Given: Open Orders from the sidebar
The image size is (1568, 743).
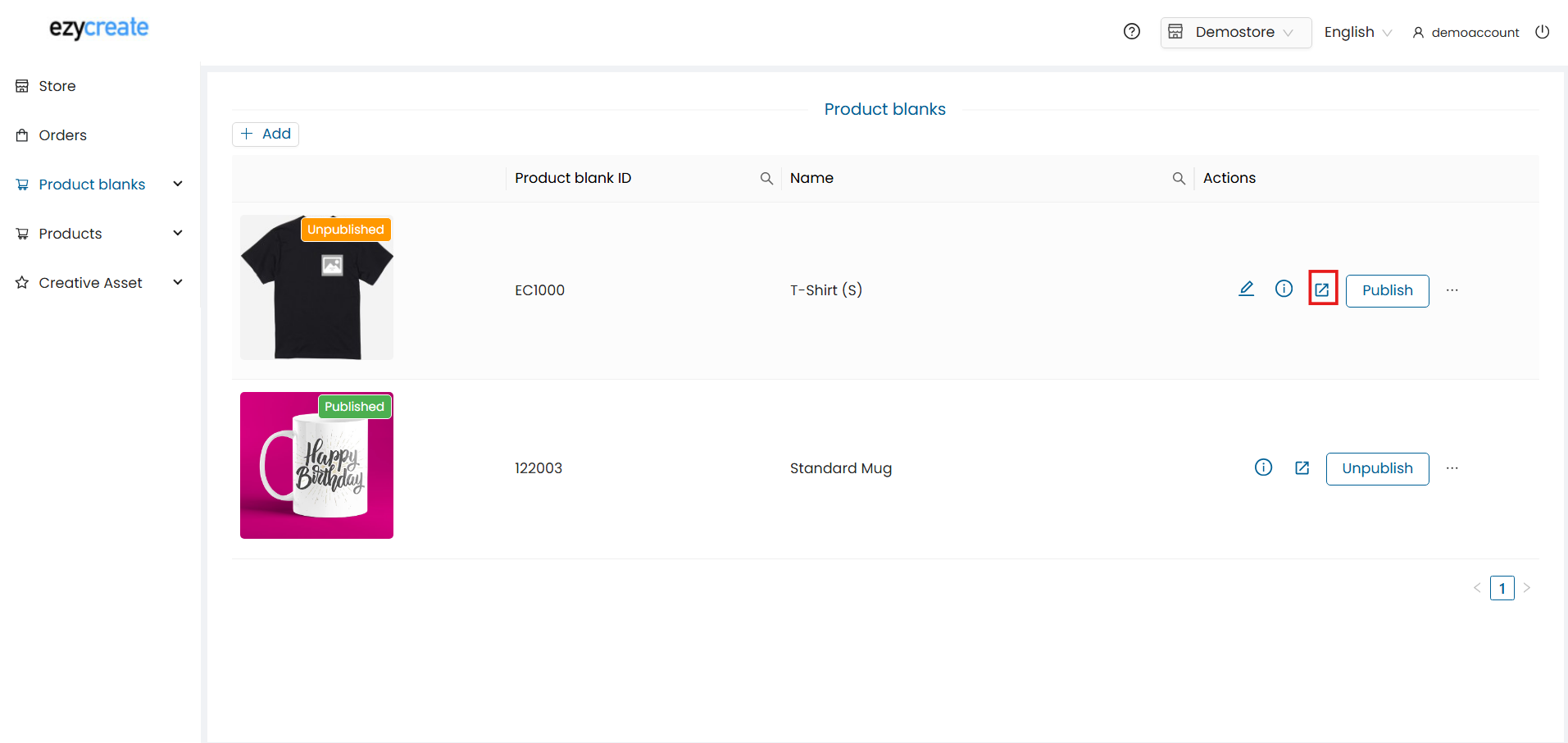Looking at the screenshot, I should click(x=62, y=135).
